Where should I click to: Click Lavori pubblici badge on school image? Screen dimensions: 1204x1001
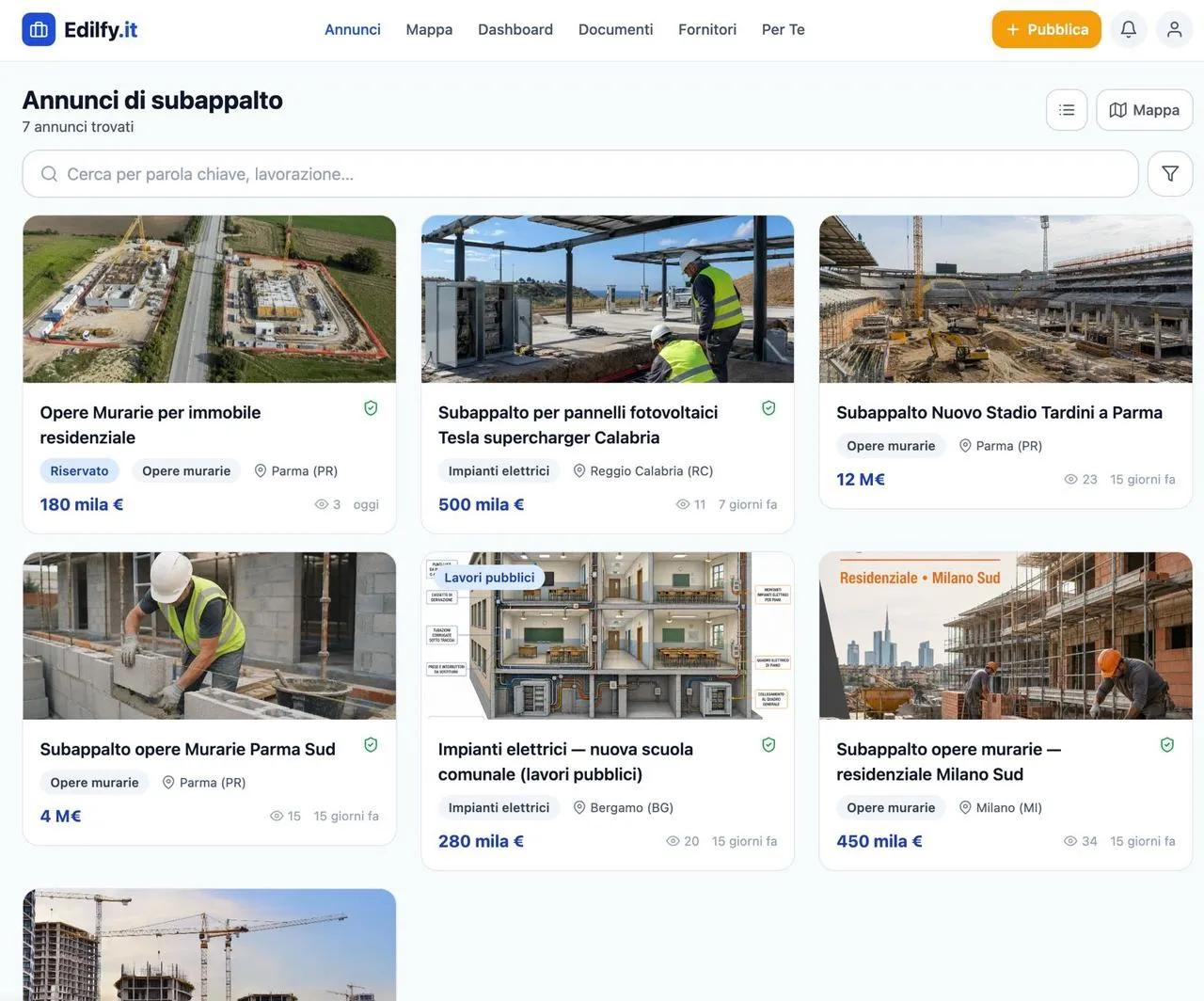(489, 578)
